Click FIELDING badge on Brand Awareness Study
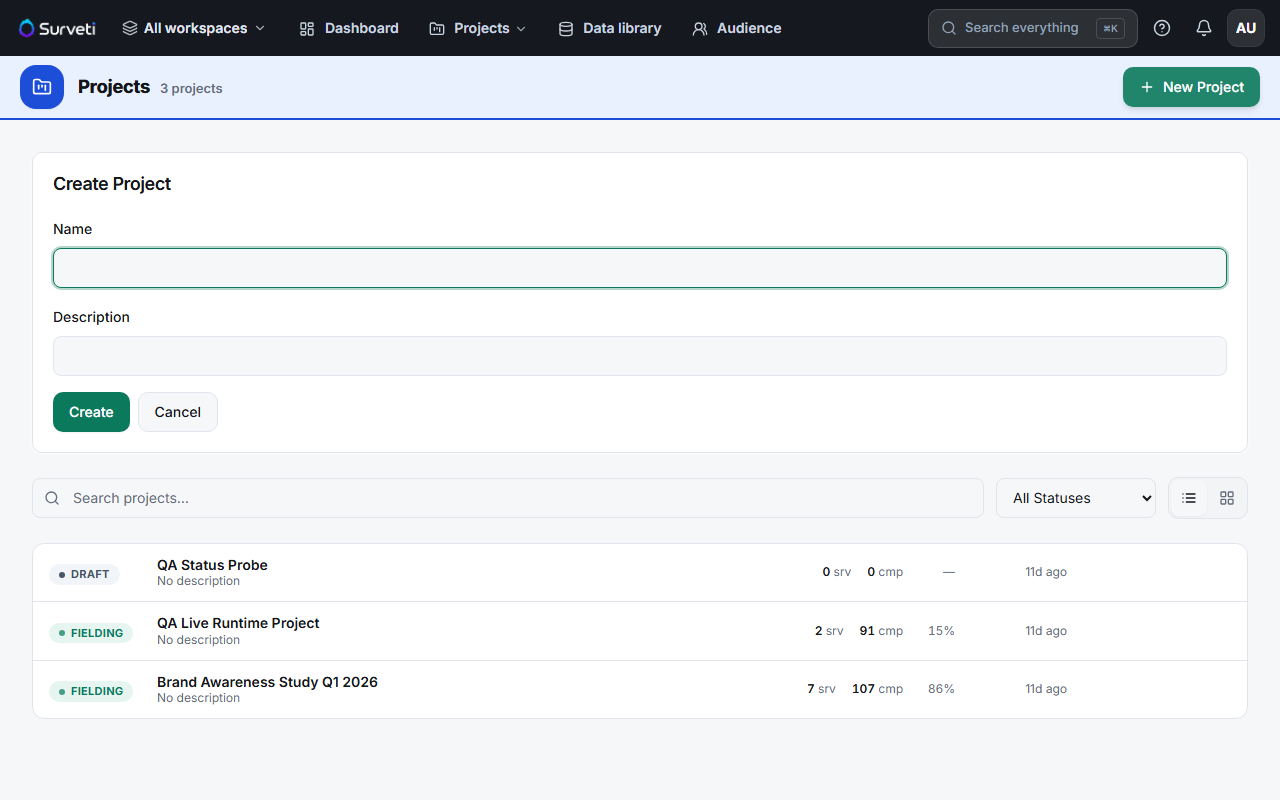1280x800 pixels. pos(91,691)
